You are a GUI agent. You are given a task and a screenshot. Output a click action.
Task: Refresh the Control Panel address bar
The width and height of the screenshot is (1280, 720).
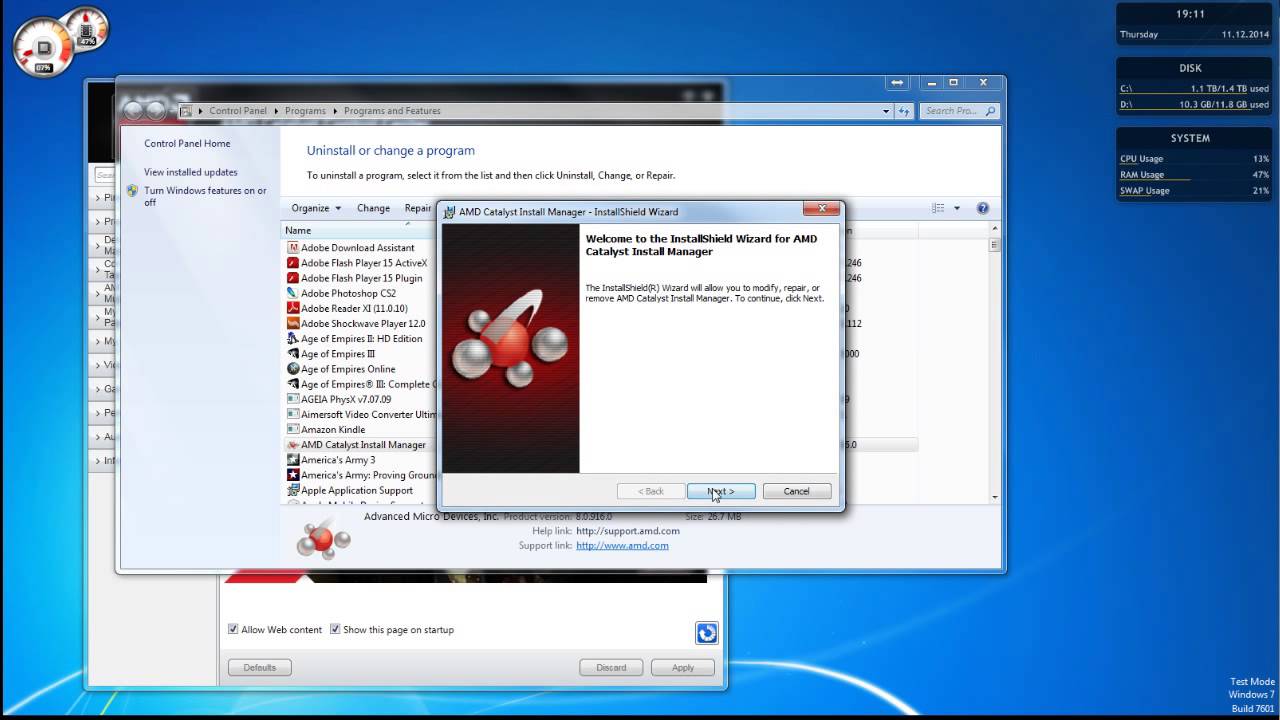905,111
